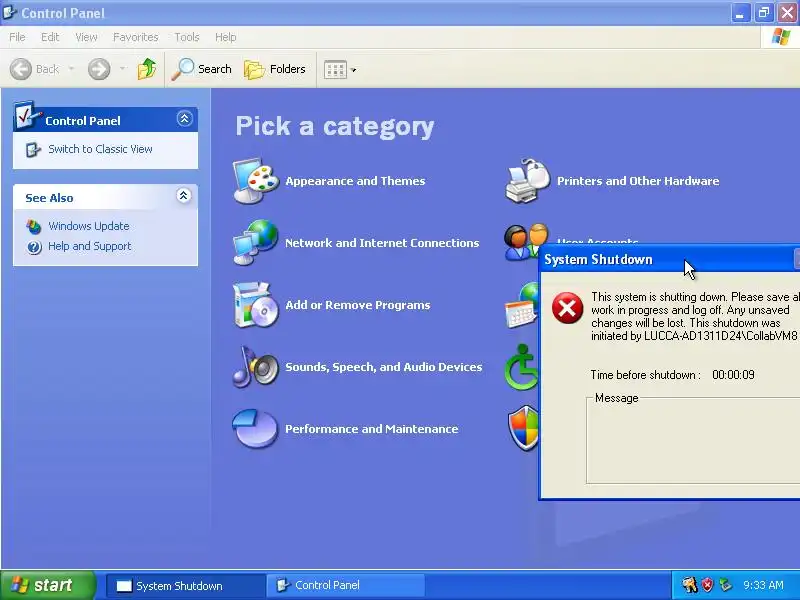The height and width of the screenshot is (600, 800).
Task: Open the File menu
Action: (x=17, y=37)
